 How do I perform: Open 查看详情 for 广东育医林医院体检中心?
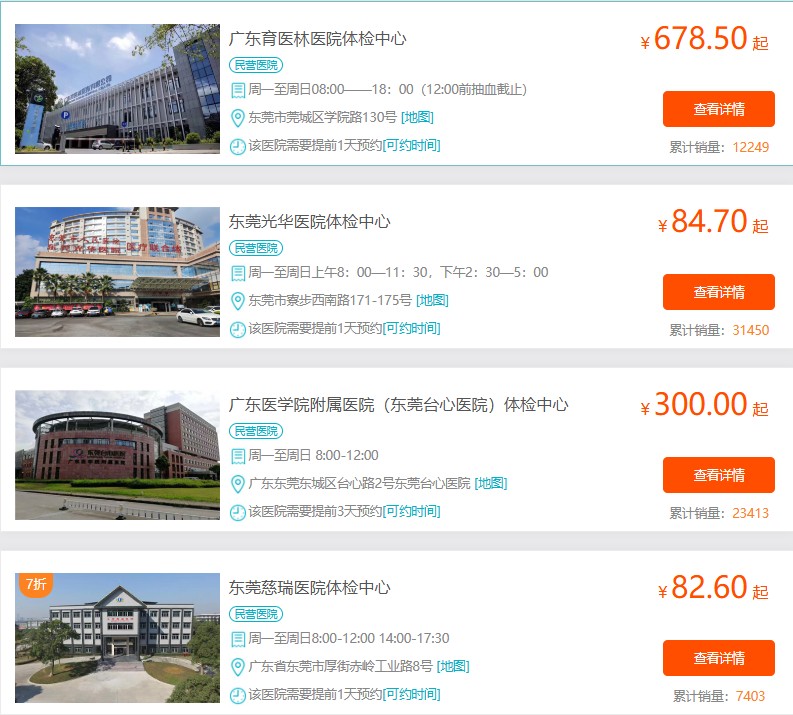tap(719, 109)
